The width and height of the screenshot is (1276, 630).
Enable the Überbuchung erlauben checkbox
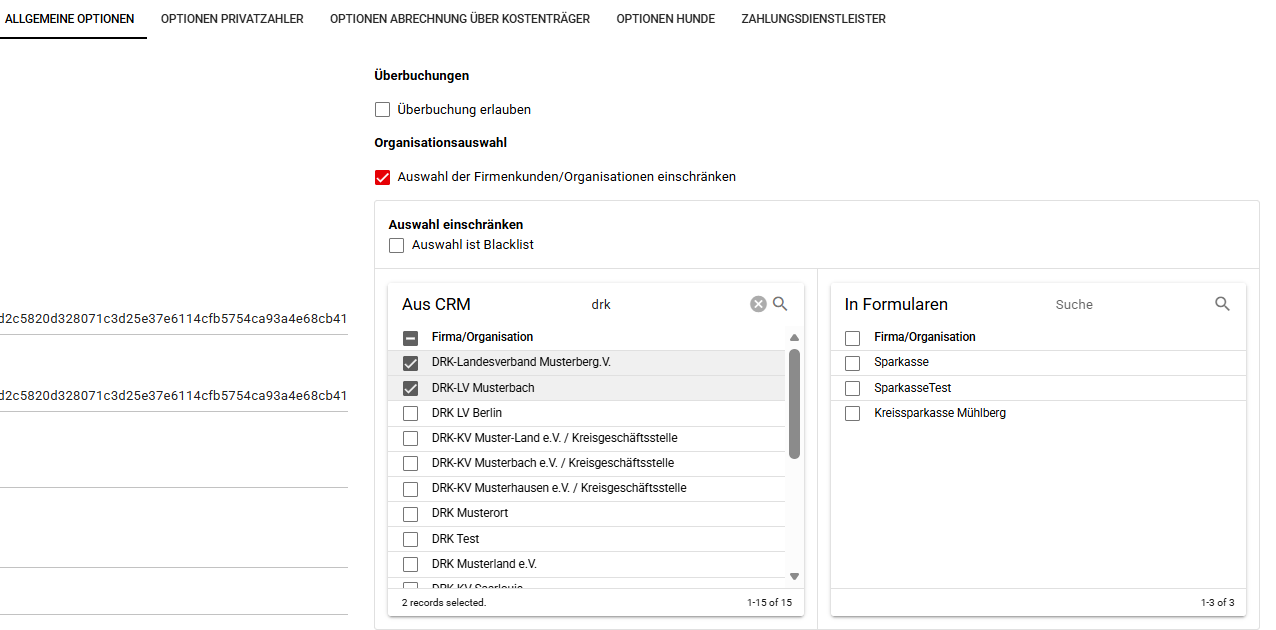(x=382, y=110)
